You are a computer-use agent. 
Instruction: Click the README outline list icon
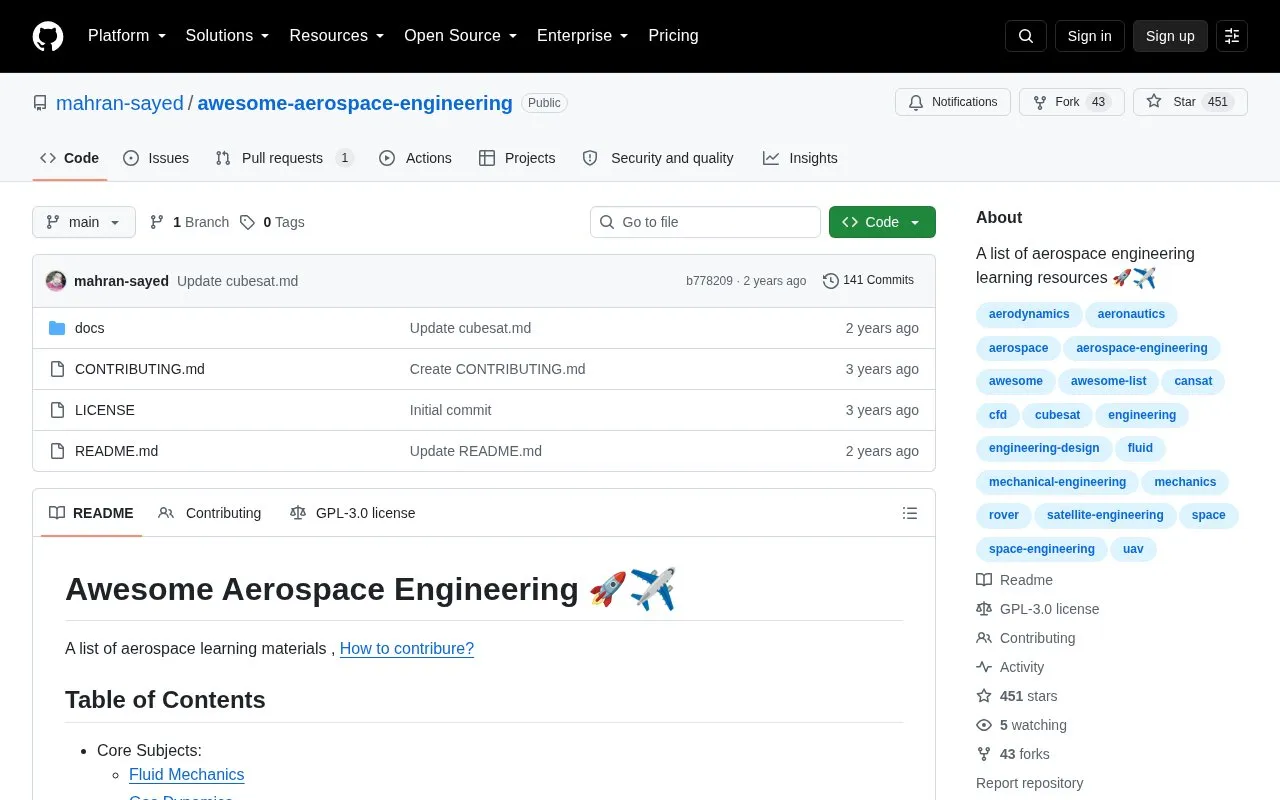pyautogui.click(x=910, y=513)
